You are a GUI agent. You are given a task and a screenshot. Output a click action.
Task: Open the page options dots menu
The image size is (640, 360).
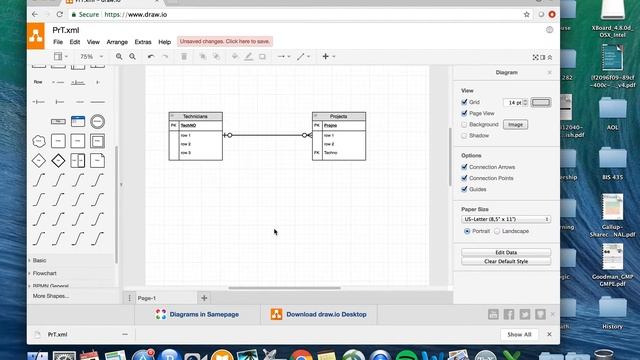pyautogui.click(x=129, y=298)
